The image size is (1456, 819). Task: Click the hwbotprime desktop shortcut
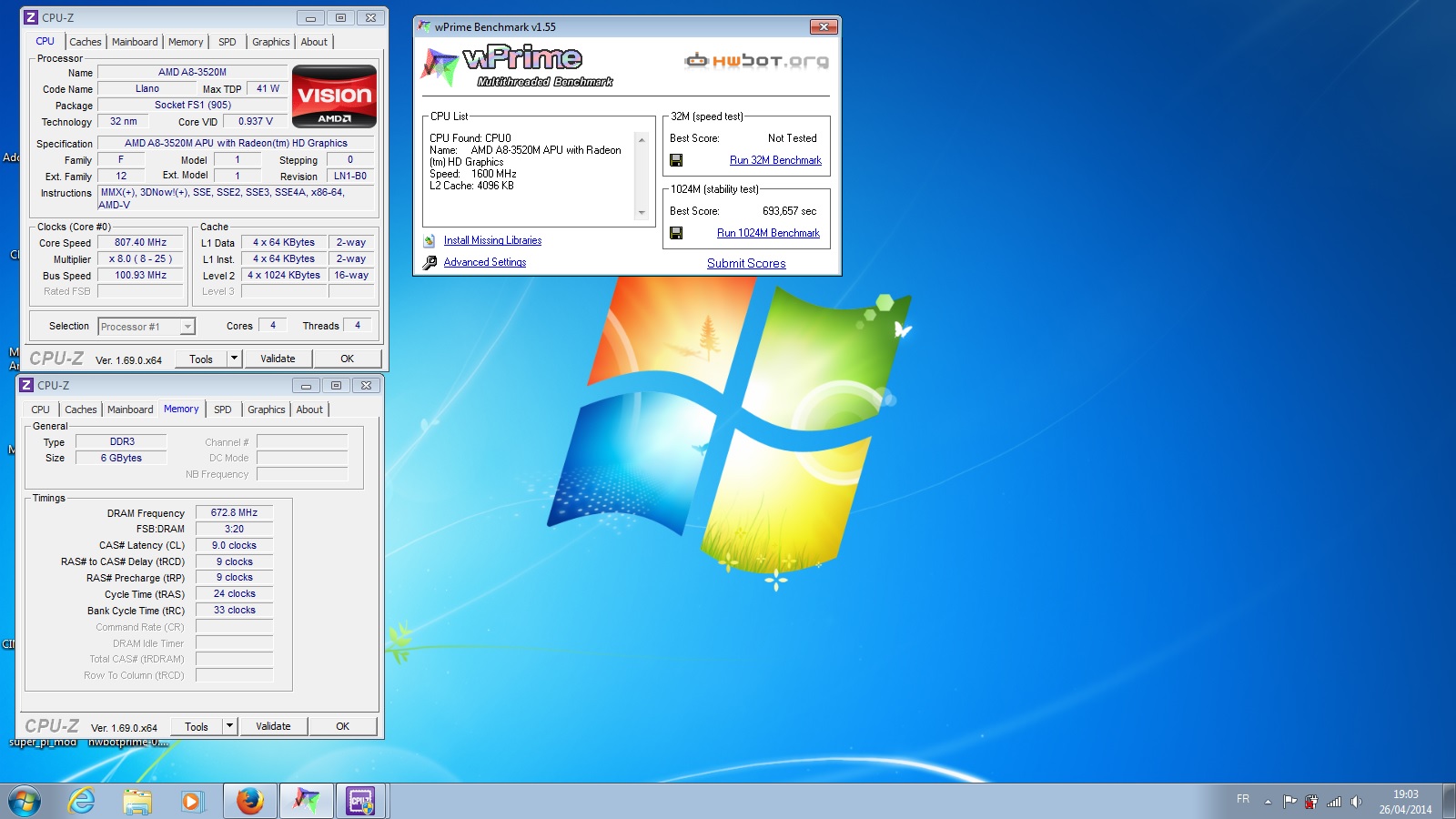tap(128, 742)
